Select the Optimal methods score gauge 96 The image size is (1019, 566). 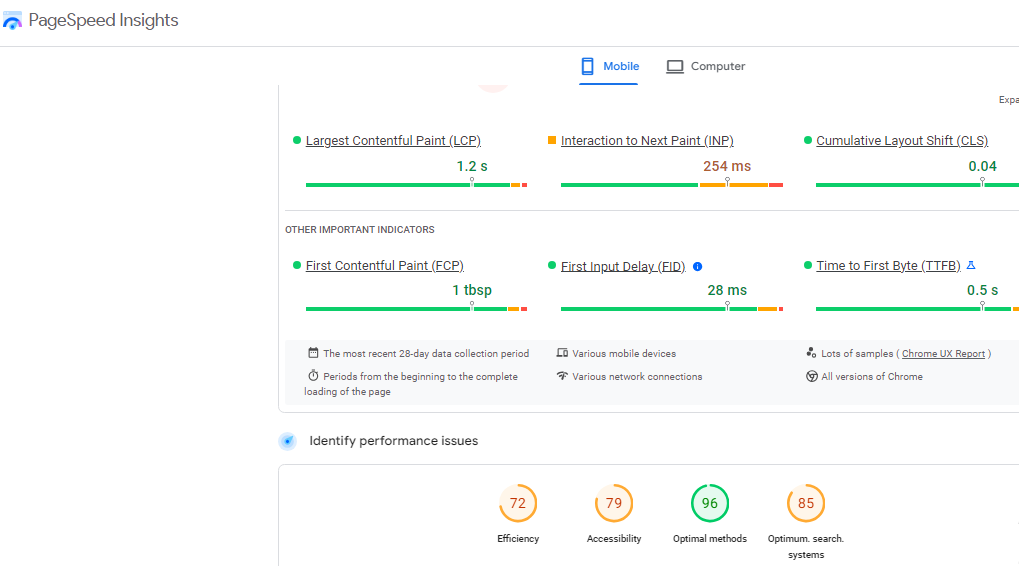[710, 503]
